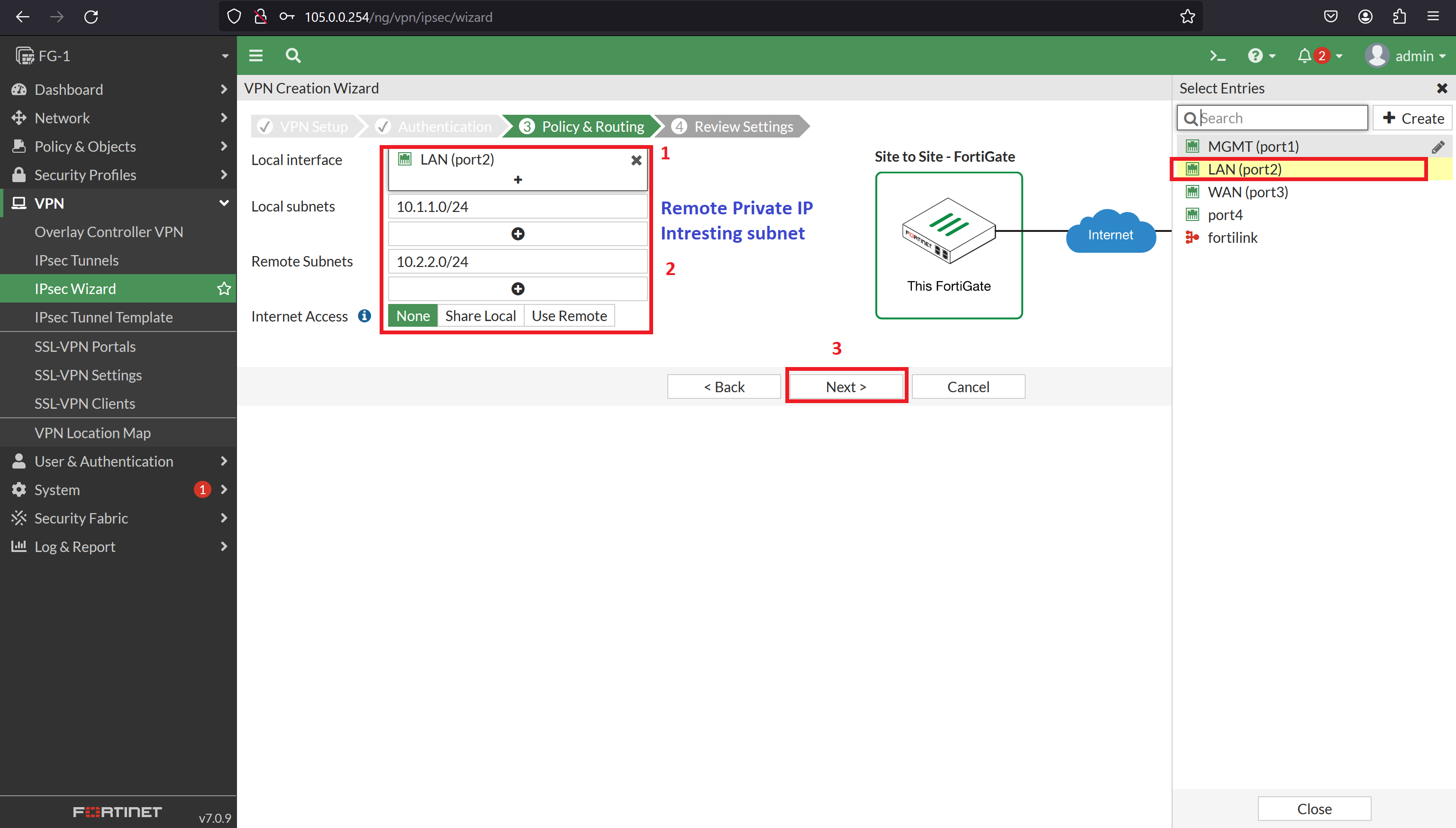Image resolution: width=1456 pixels, height=828 pixels.
Task: Select the None internet access toggle
Action: pyautogui.click(x=413, y=315)
